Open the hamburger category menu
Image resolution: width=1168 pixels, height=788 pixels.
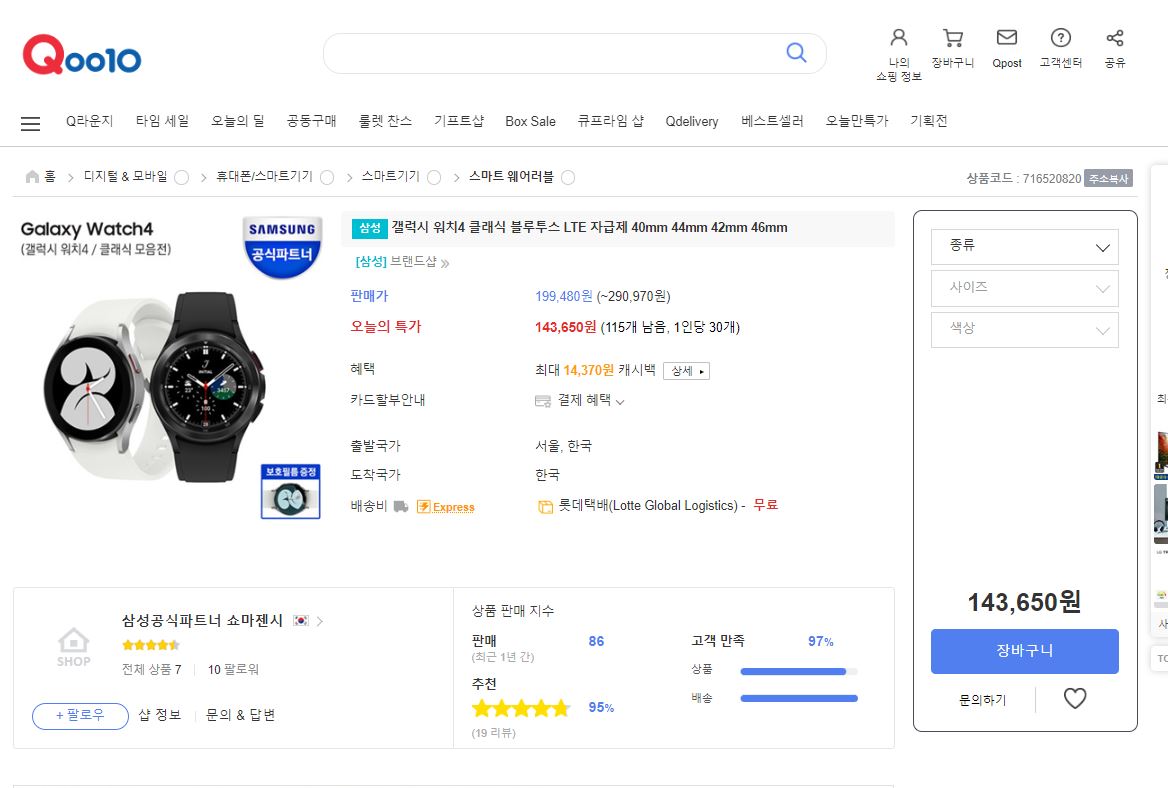[31, 124]
